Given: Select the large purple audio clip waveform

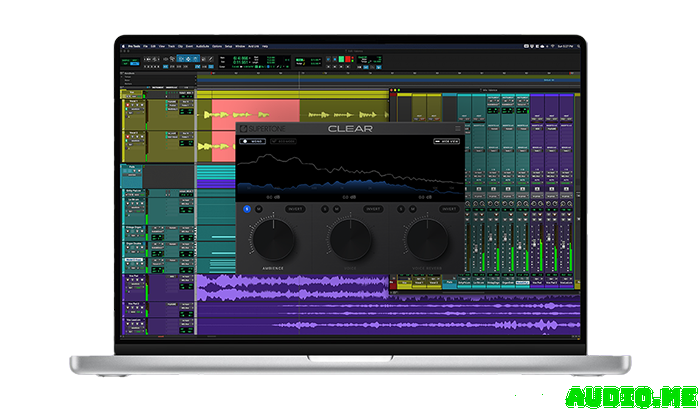Looking at the screenshot, I should (x=292, y=288).
